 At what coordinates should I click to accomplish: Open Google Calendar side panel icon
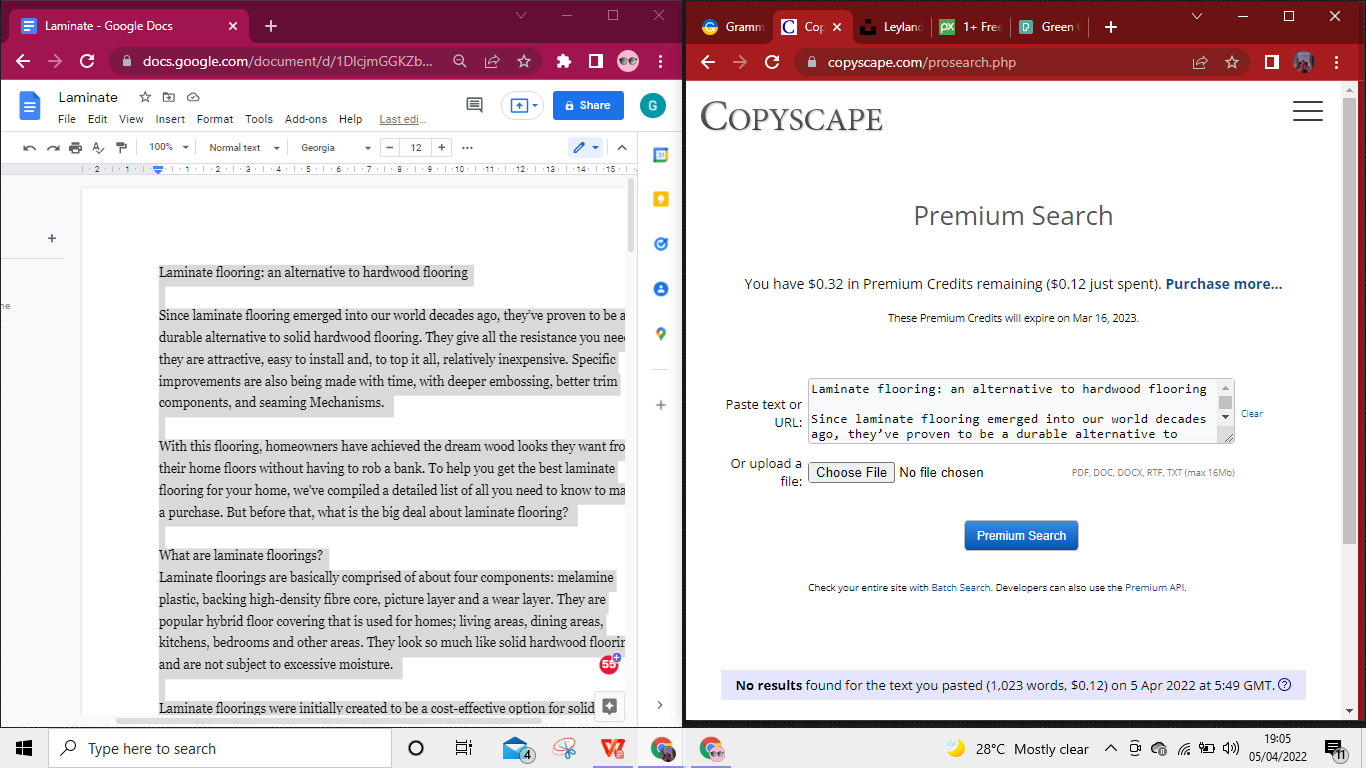[660, 155]
